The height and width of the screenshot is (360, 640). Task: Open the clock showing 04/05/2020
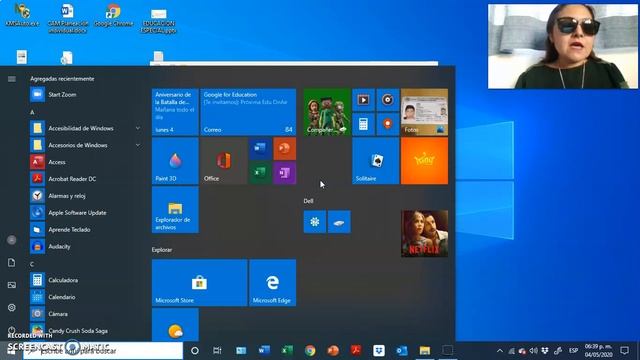pos(598,351)
